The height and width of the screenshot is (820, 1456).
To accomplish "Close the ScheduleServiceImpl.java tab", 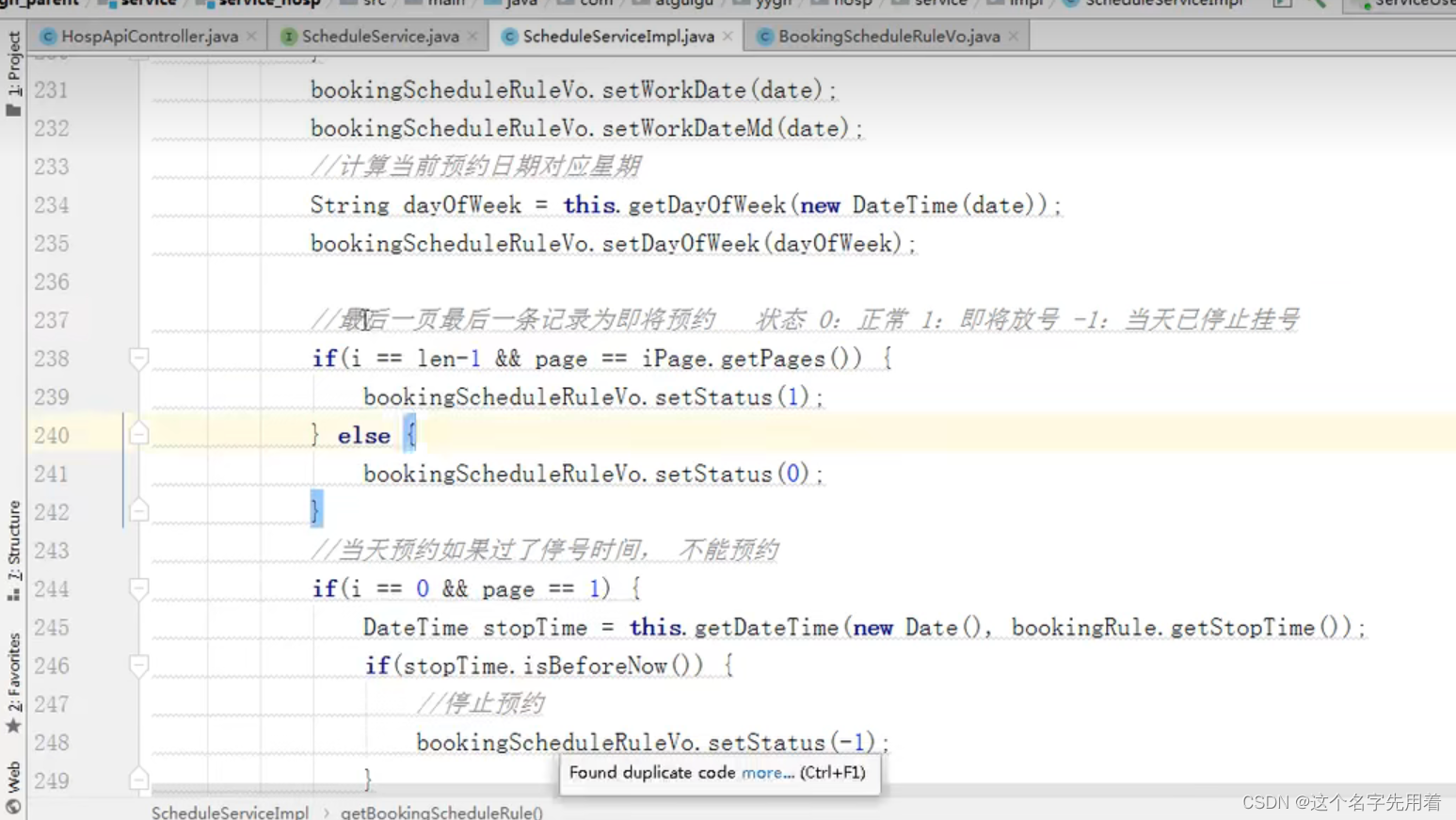I will coord(728,37).
